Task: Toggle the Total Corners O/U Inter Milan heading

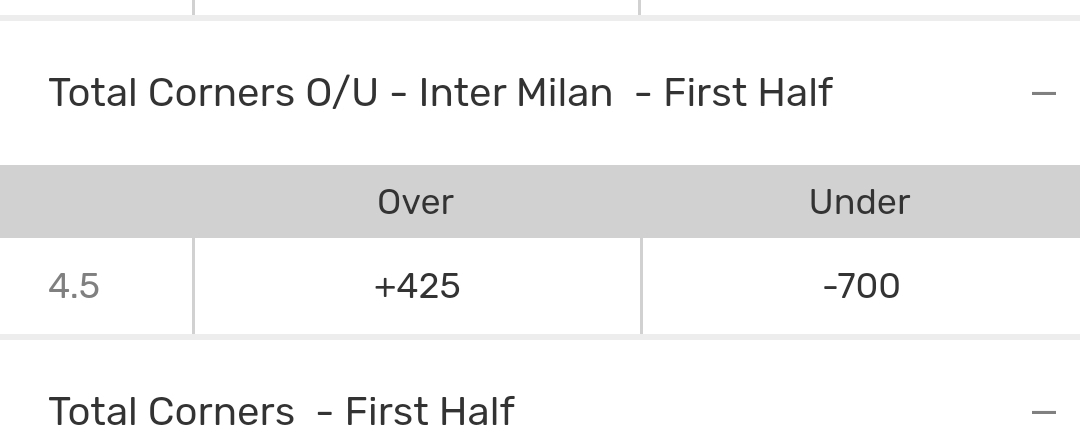Action: coord(440,94)
